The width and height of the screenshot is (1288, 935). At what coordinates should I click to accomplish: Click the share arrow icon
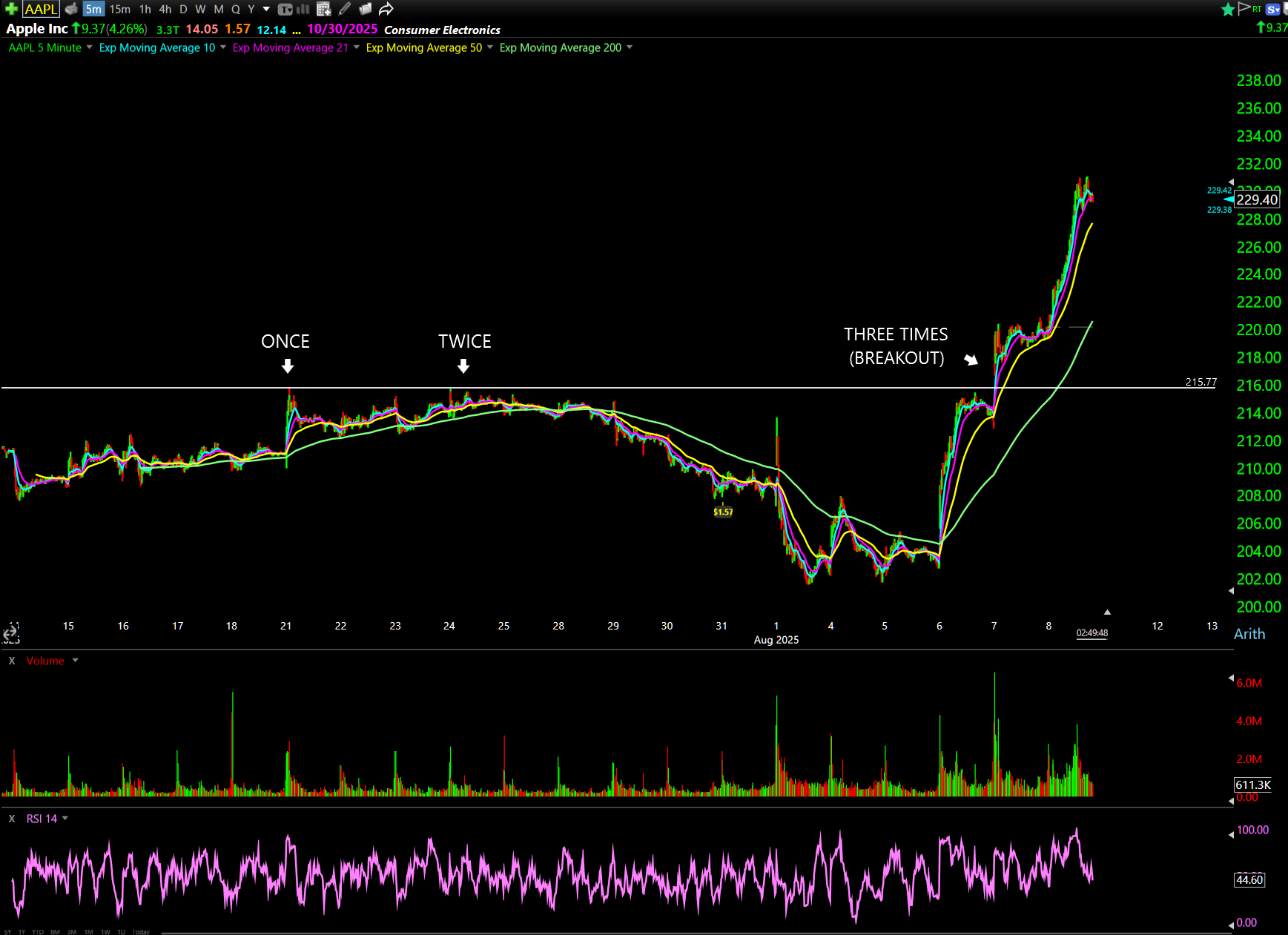coord(386,9)
